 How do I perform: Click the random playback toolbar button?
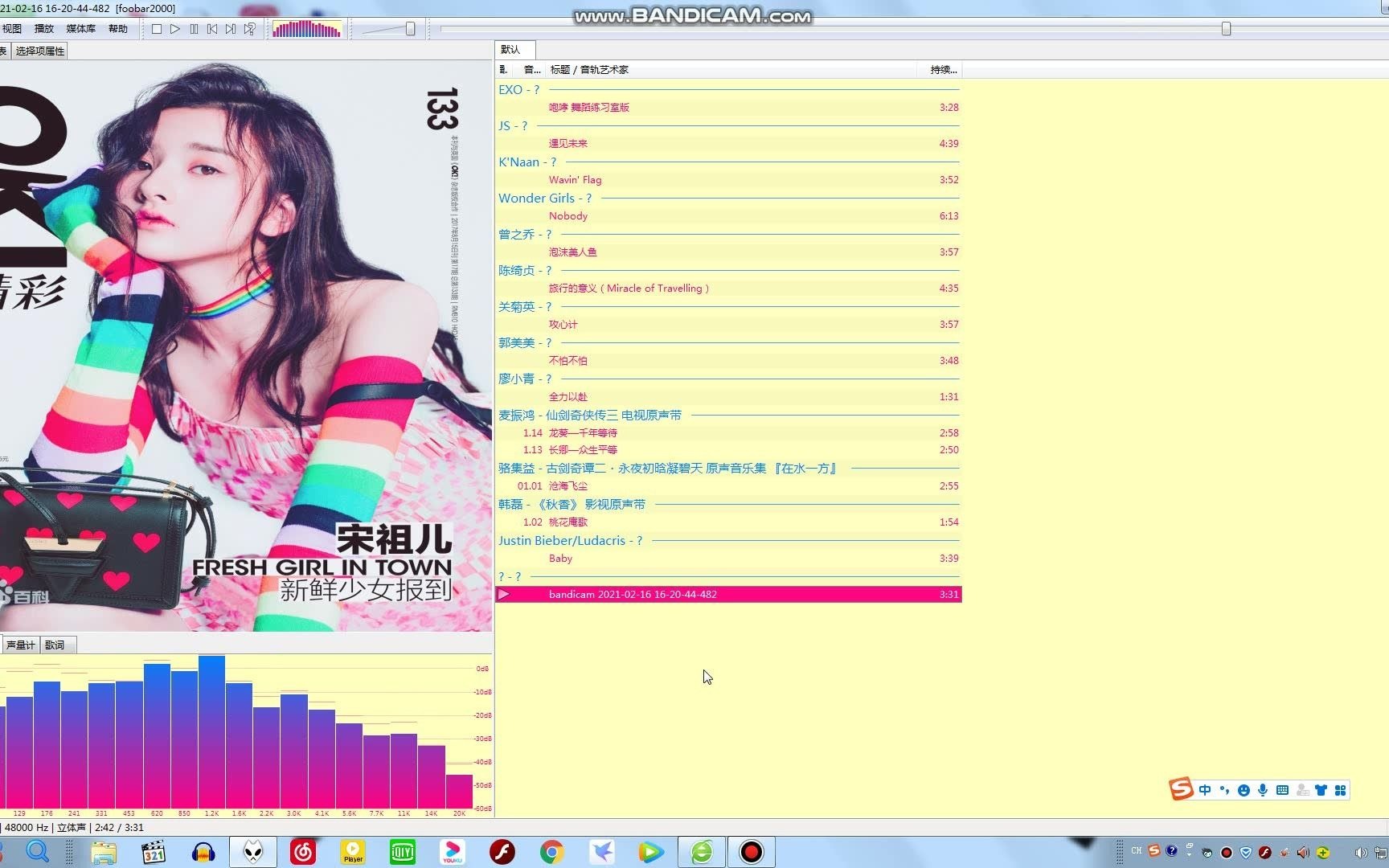pos(250,29)
